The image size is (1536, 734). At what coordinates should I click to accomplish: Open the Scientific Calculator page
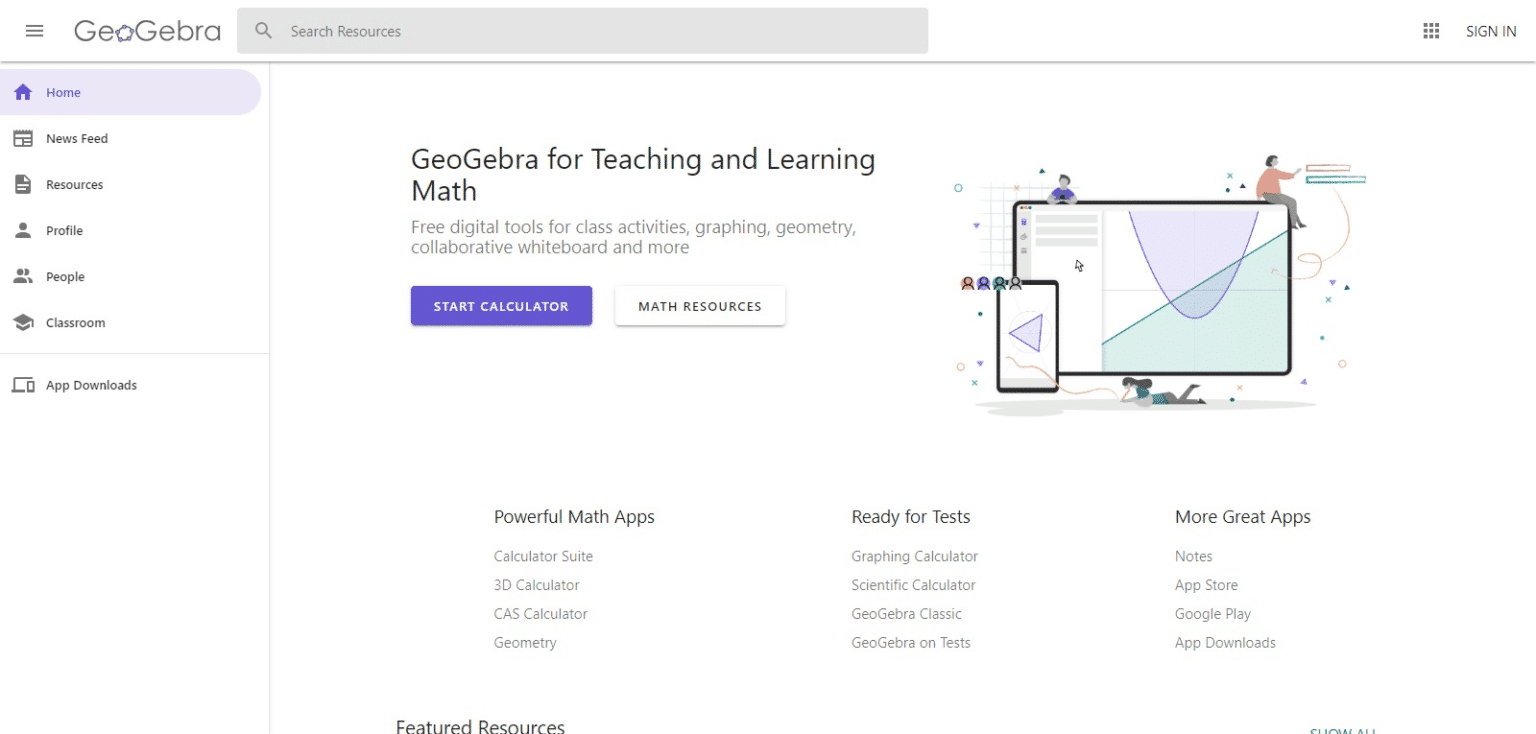[x=913, y=585]
